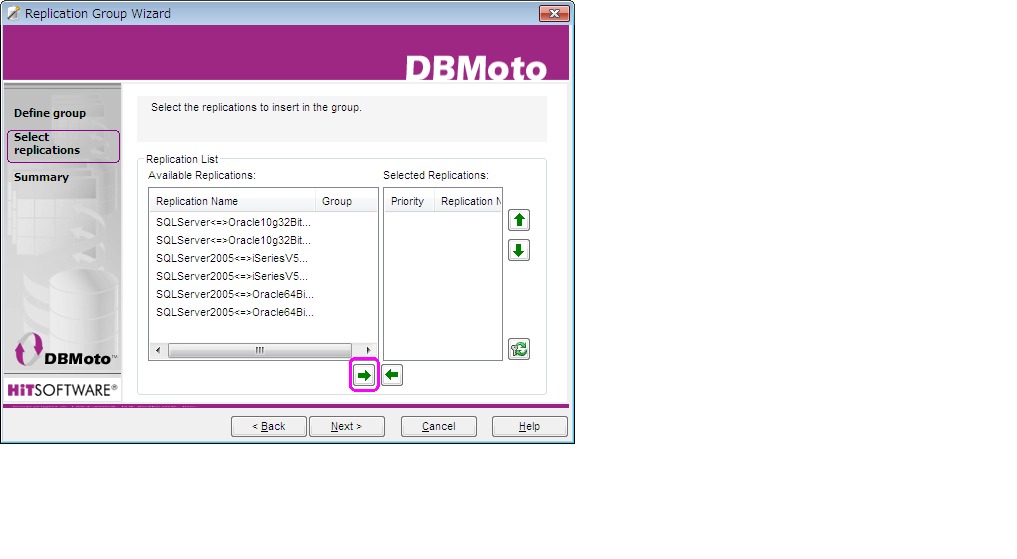Sort by the Group column header
1017x559 pixels.
(x=346, y=202)
